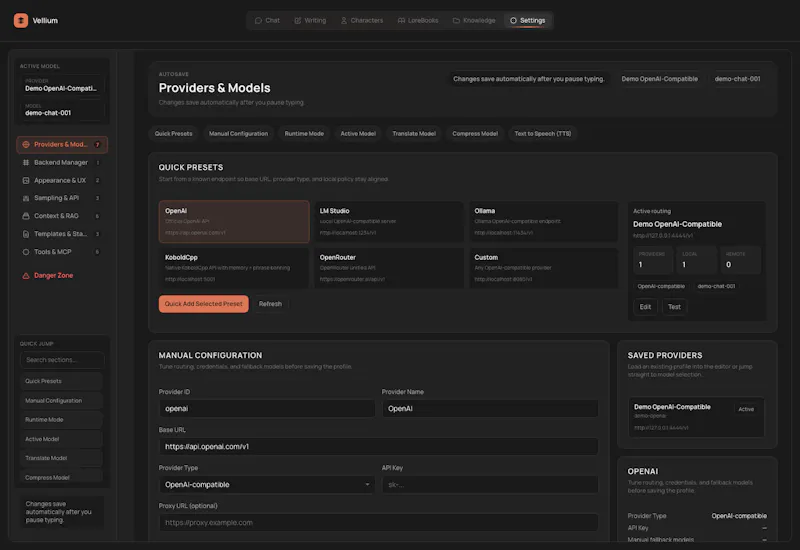
Task: Click Manual Configuration in Quick Jump list
Action: click(x=62, y=401)
